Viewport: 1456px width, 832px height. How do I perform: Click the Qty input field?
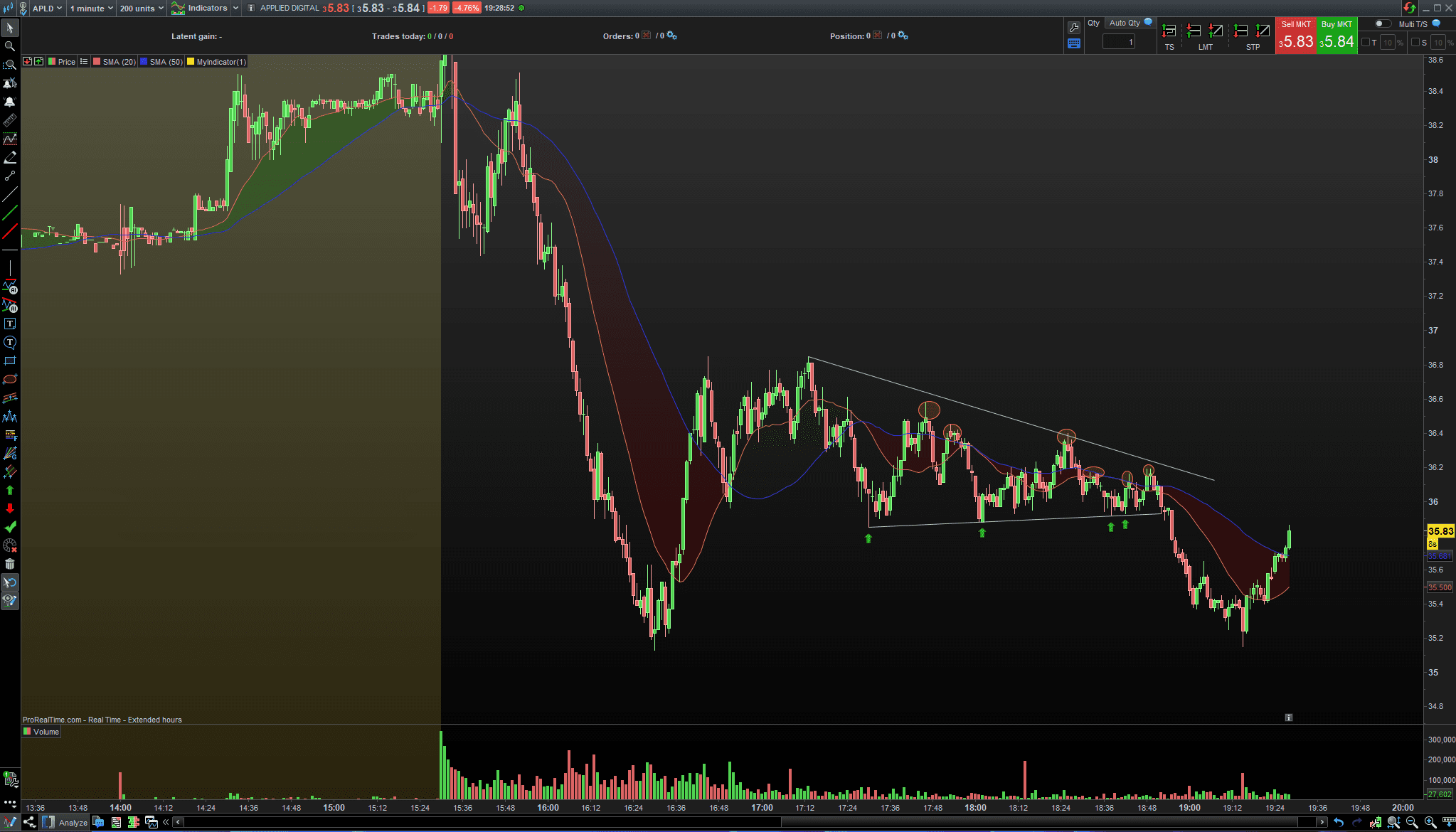click(1118, 42)
